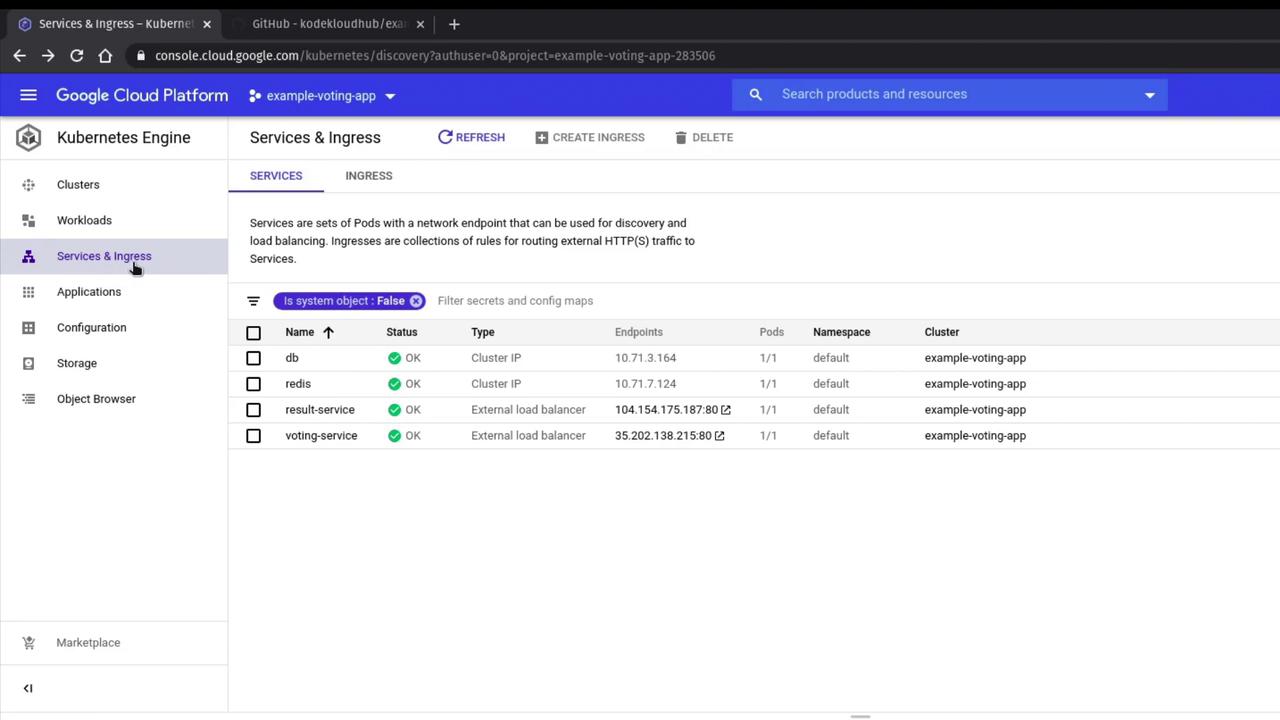
Task: Switch to the Ingress tab
Action: pos(368,176)
